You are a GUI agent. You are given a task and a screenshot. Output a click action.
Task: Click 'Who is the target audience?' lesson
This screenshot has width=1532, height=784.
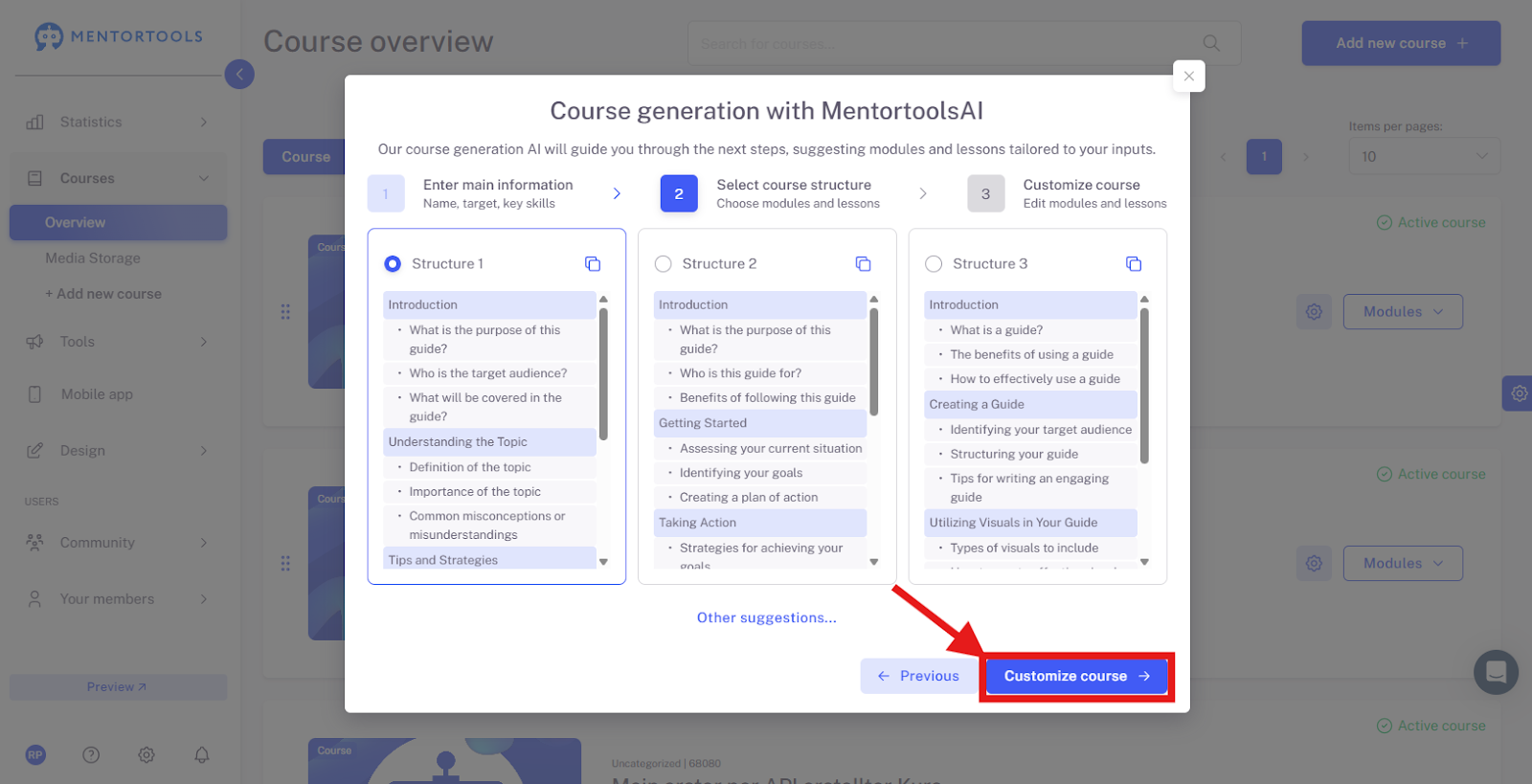(488, 373)
